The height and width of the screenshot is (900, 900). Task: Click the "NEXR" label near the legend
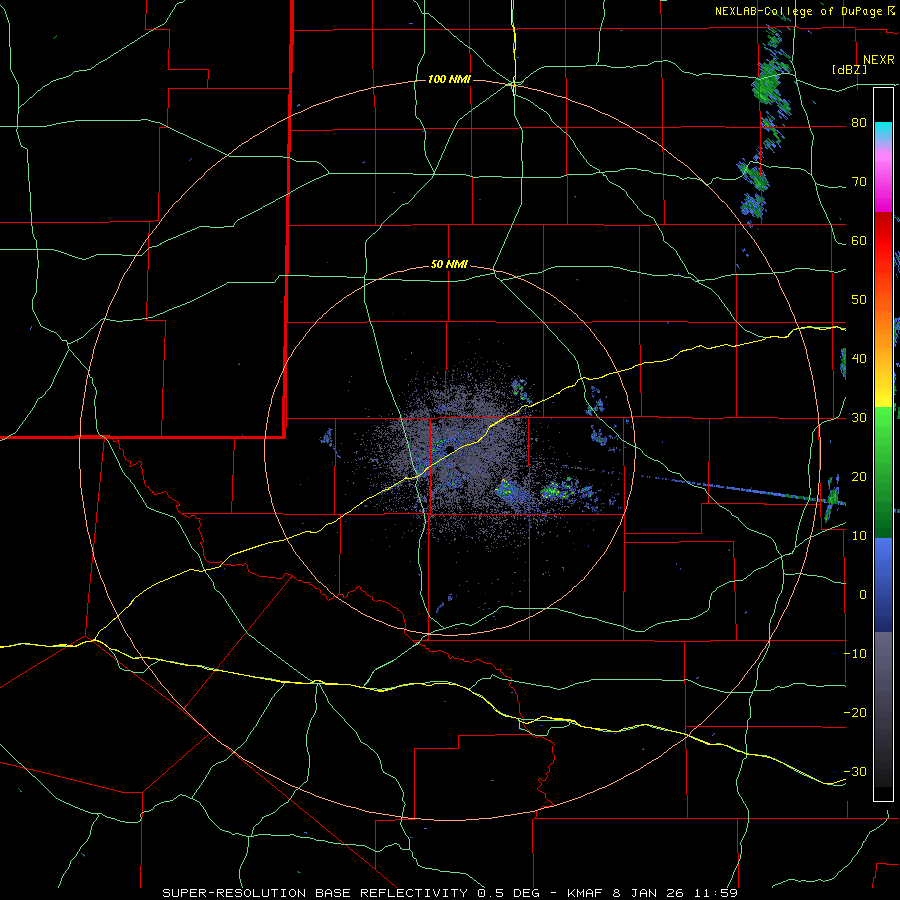coord(878,60)
